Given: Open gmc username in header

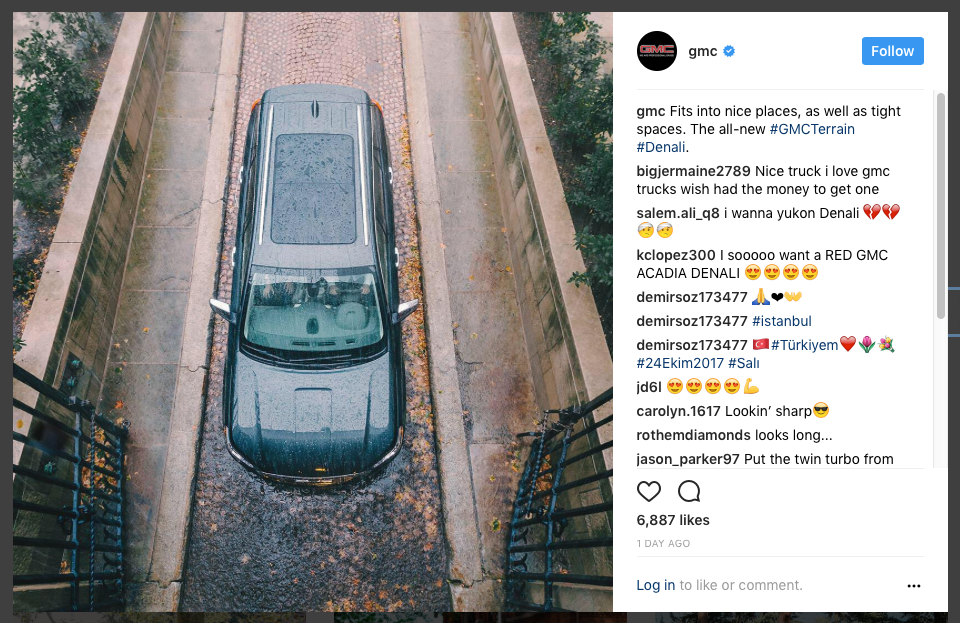Looking at the screenshot, I should point(702,51).
